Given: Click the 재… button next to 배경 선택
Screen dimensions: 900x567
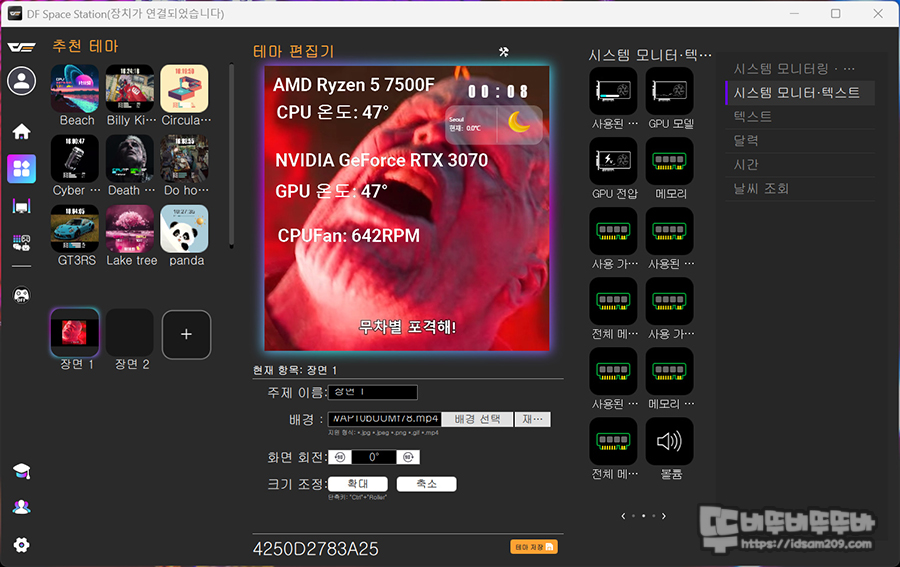Looking at the screenshot, I should 533,419.
